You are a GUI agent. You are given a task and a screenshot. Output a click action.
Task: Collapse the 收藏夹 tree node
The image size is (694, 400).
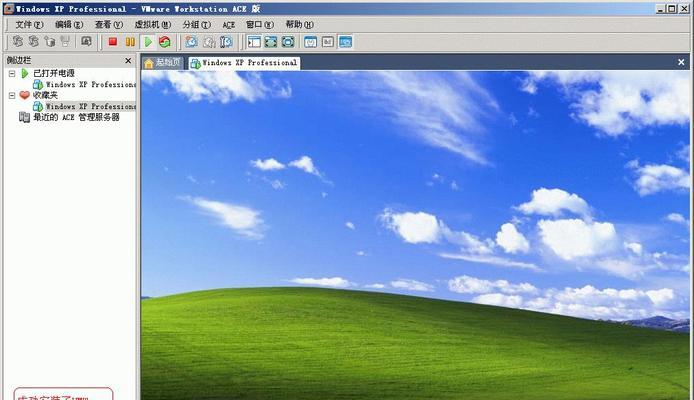(12, 95)
